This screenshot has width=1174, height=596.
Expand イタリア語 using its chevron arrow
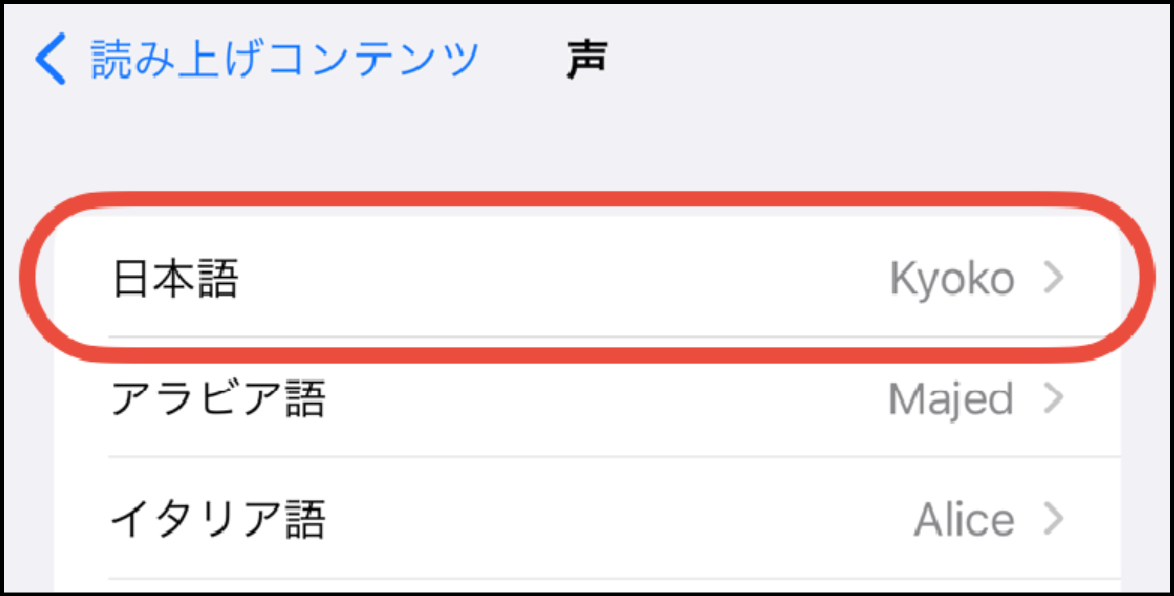pos(1051,519)
